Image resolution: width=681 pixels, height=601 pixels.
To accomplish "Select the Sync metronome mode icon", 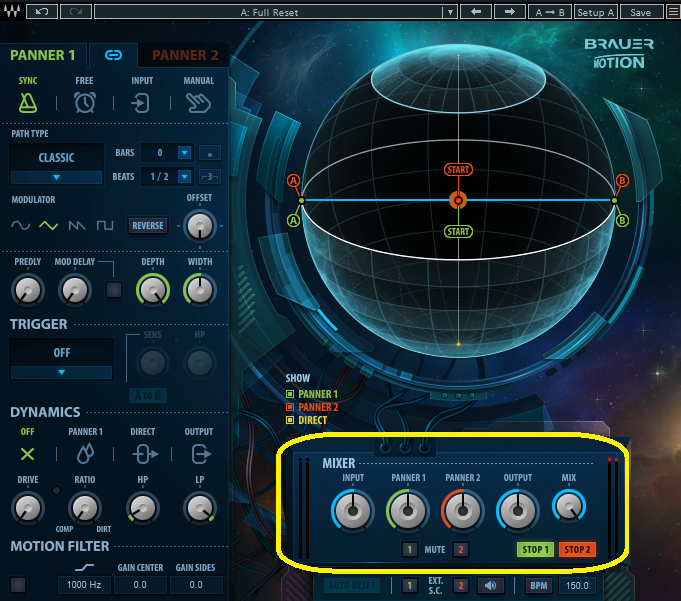I will tap(28, 102).
